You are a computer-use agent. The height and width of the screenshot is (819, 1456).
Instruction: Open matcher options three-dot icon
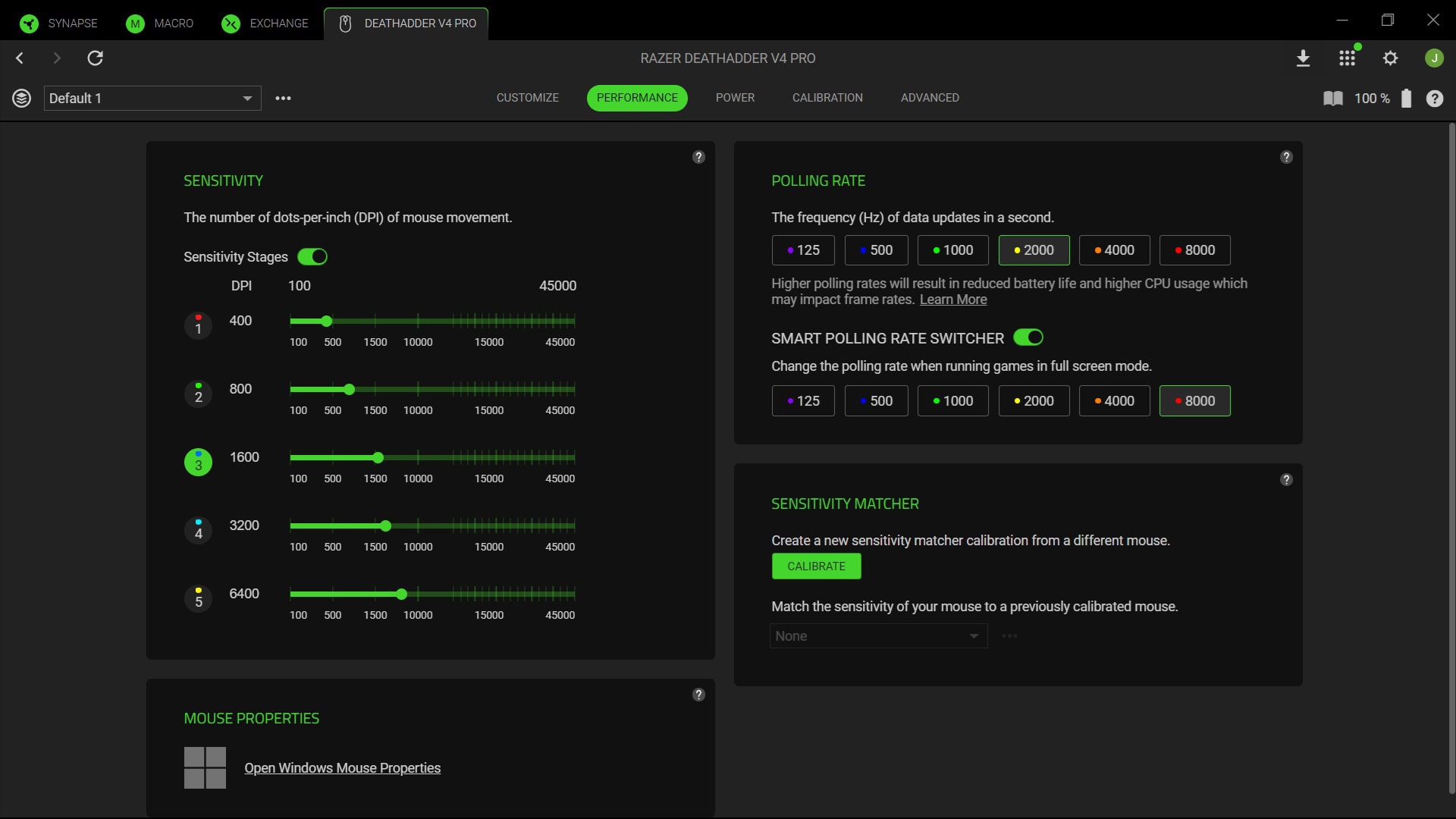pos(1009,636)
